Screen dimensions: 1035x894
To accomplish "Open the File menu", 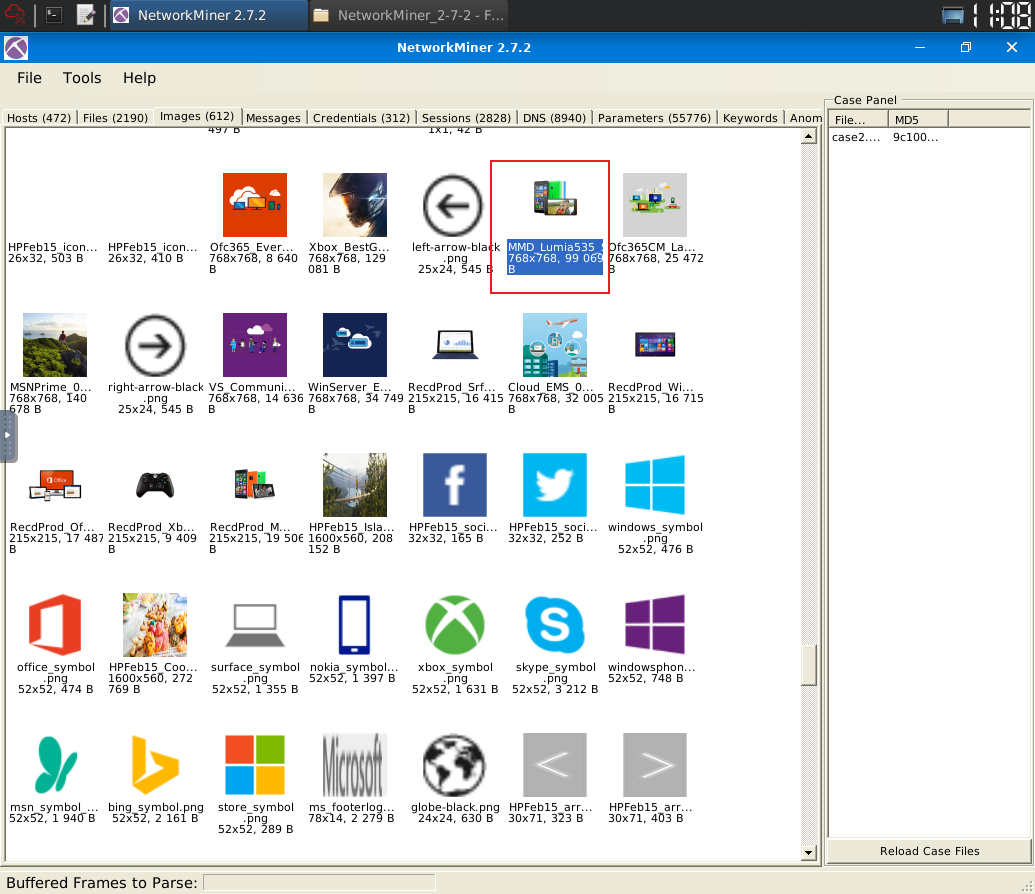I will click(29, 78).
